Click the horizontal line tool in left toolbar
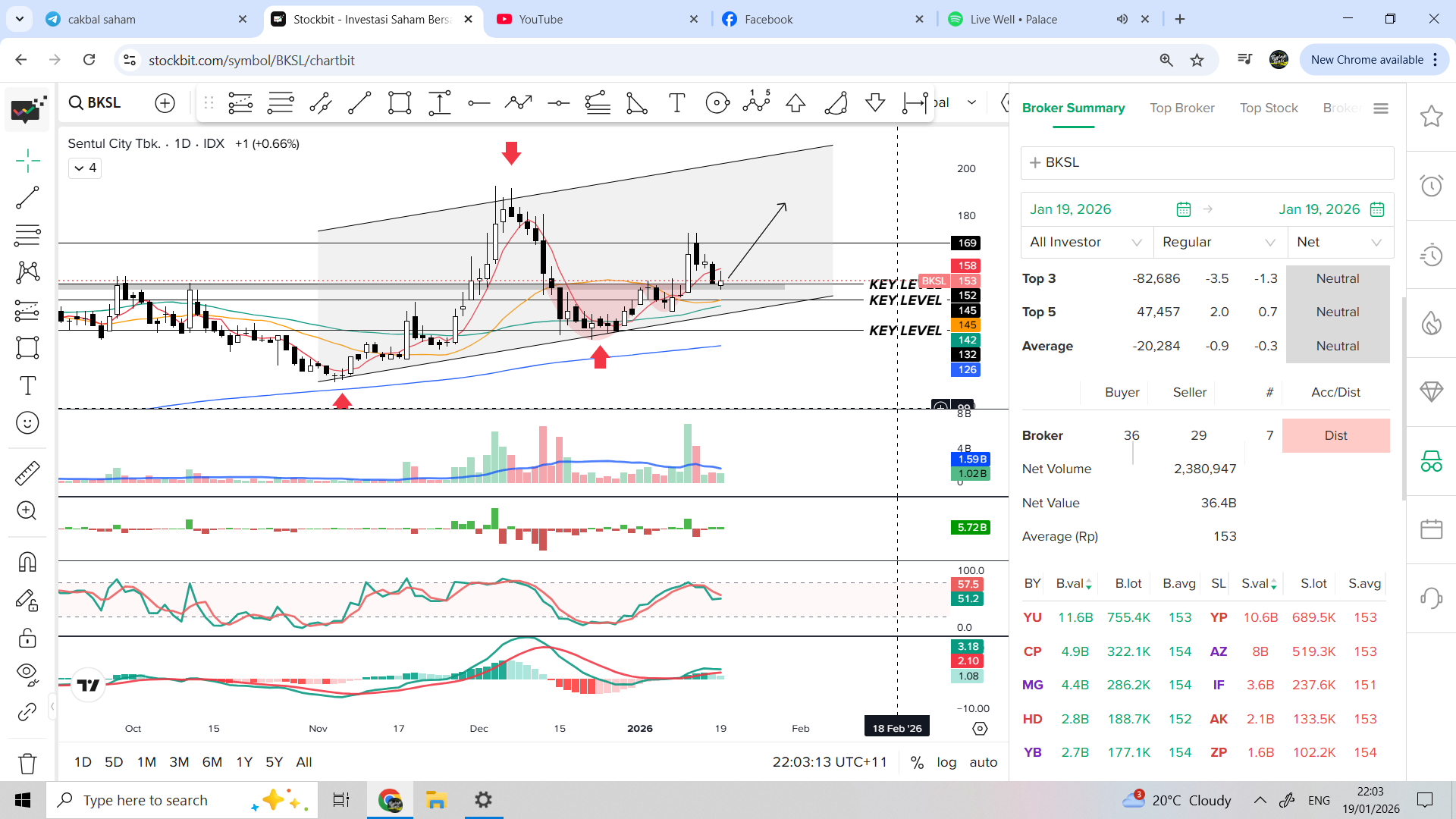Viewport: 1456px width, 819px height. 27,235
